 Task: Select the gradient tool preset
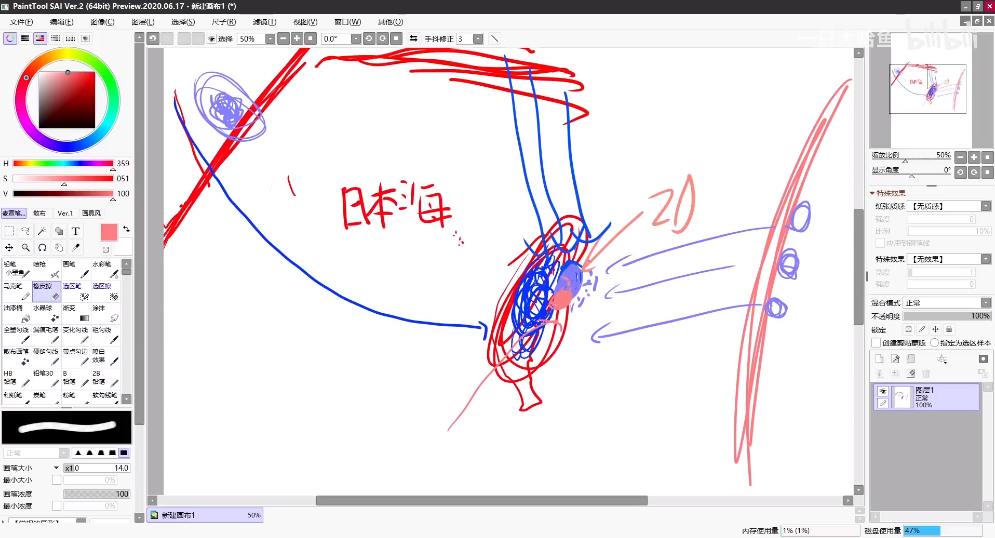point(77,312)
